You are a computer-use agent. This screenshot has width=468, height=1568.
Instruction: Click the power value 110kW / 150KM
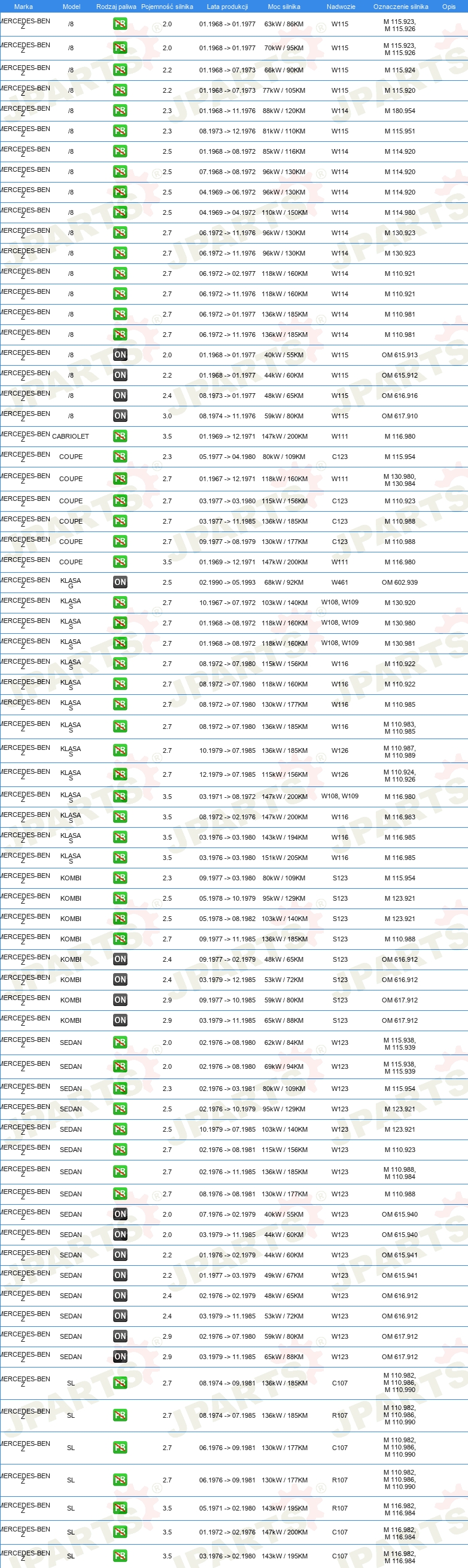[x=284, y=212]
